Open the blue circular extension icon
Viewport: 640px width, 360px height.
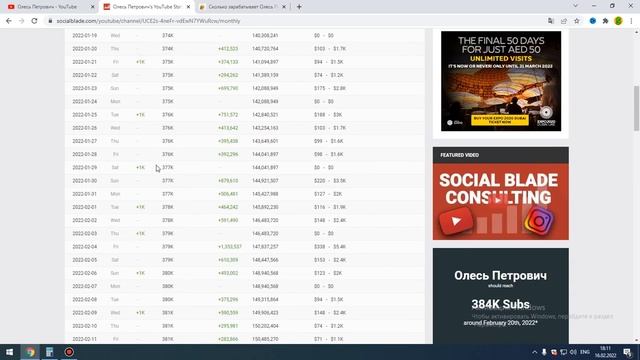593,21
